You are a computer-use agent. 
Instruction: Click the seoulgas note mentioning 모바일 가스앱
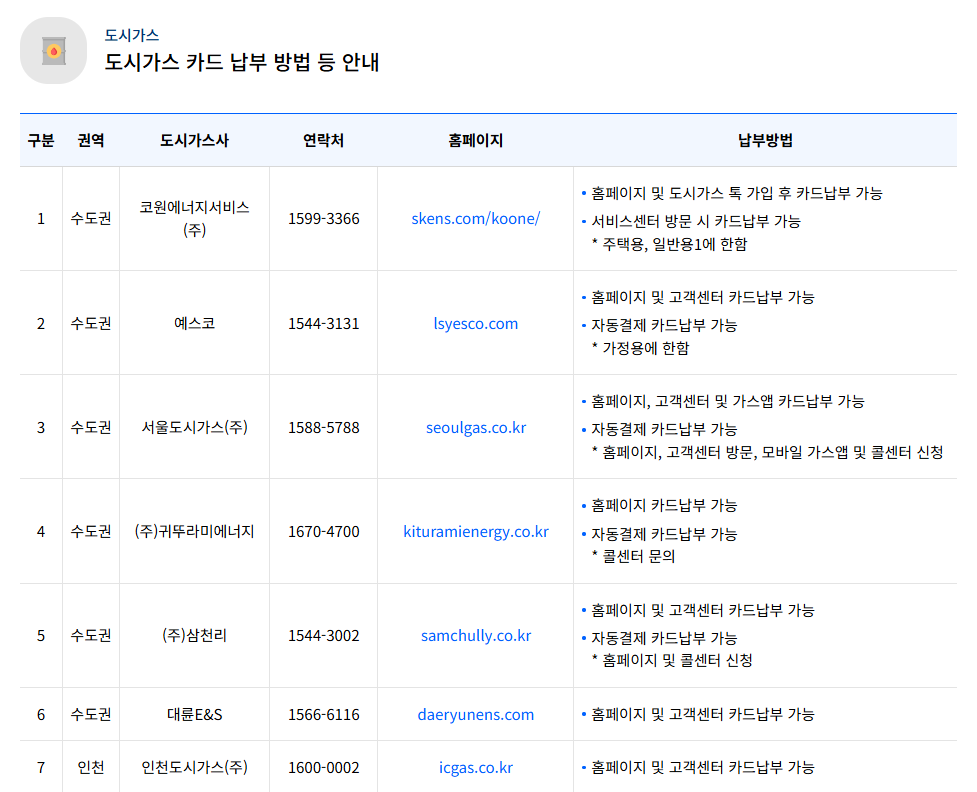(767, 452)
